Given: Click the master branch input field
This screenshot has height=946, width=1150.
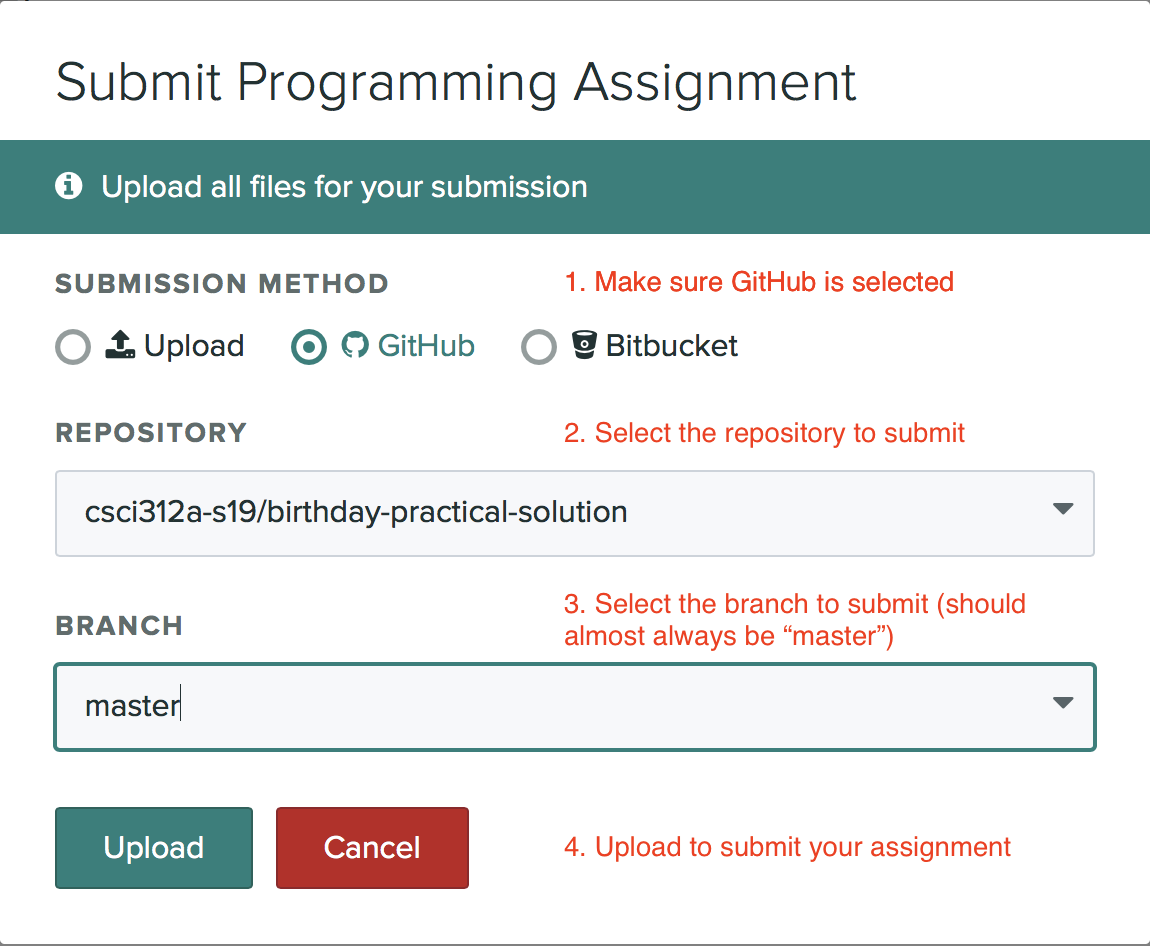Looking at the screenshot, I should click(575, 707).
